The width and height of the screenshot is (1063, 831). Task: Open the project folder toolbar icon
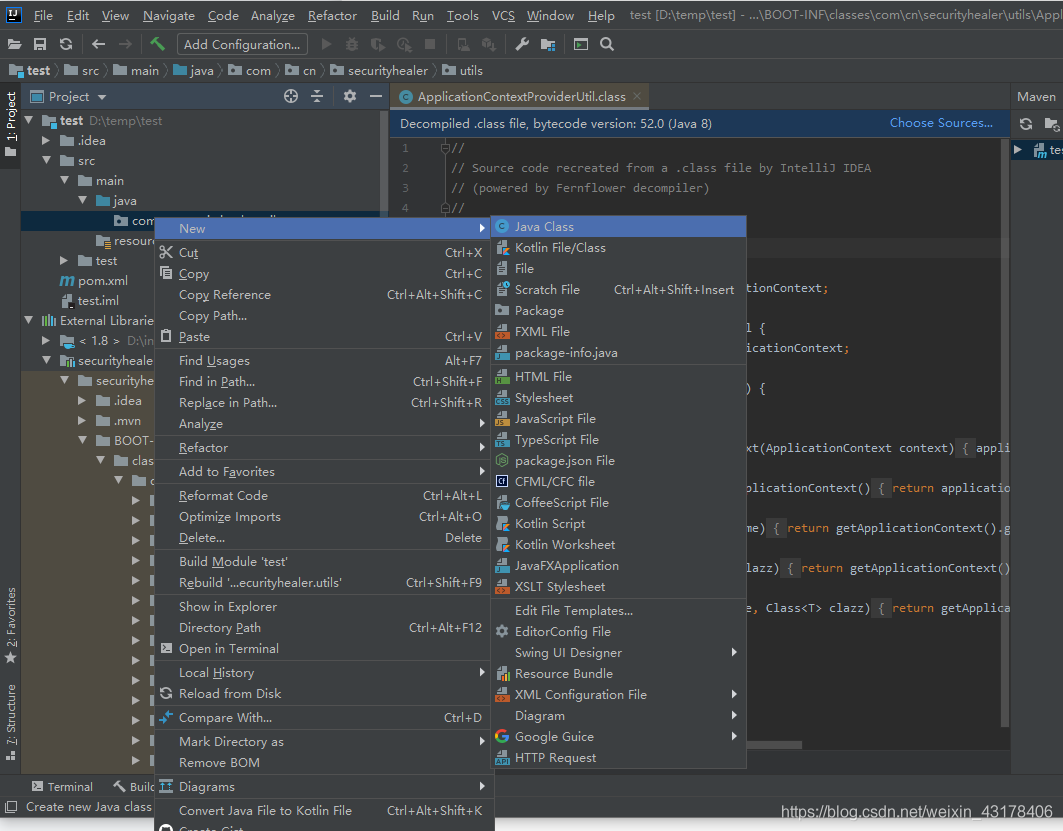click(14, 44)
